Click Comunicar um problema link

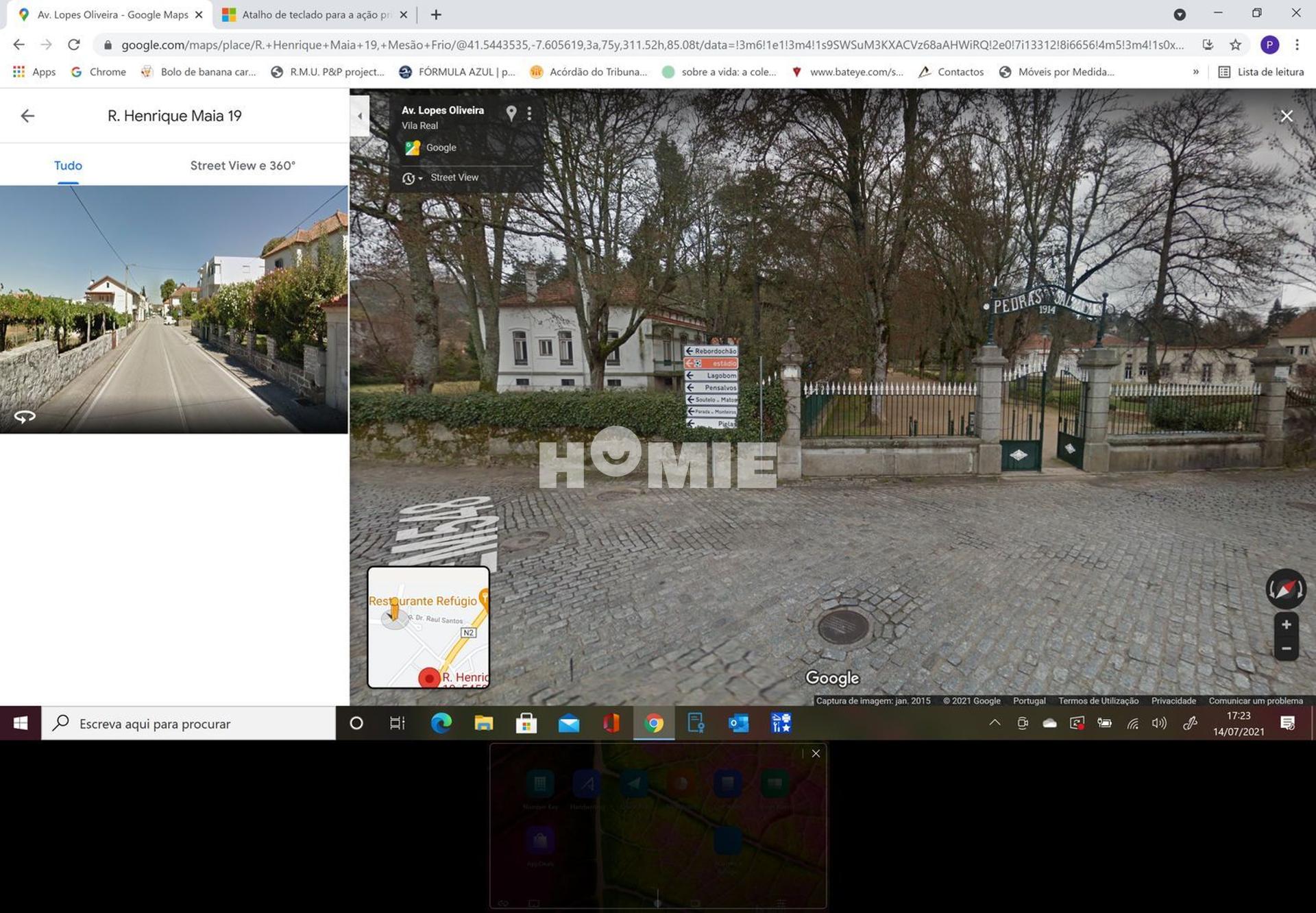pos(1255,701)
